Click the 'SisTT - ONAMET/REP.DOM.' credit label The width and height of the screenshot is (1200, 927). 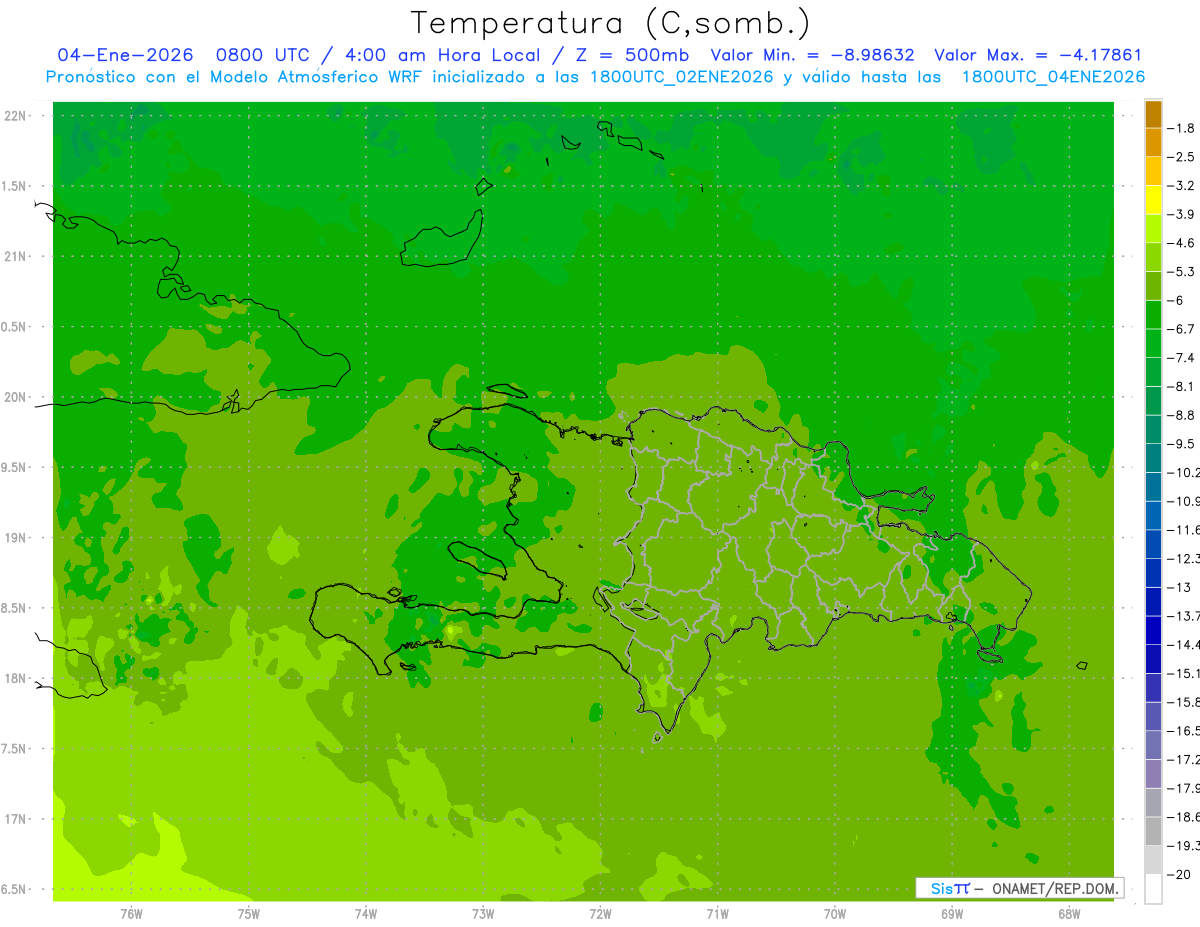1019,888
